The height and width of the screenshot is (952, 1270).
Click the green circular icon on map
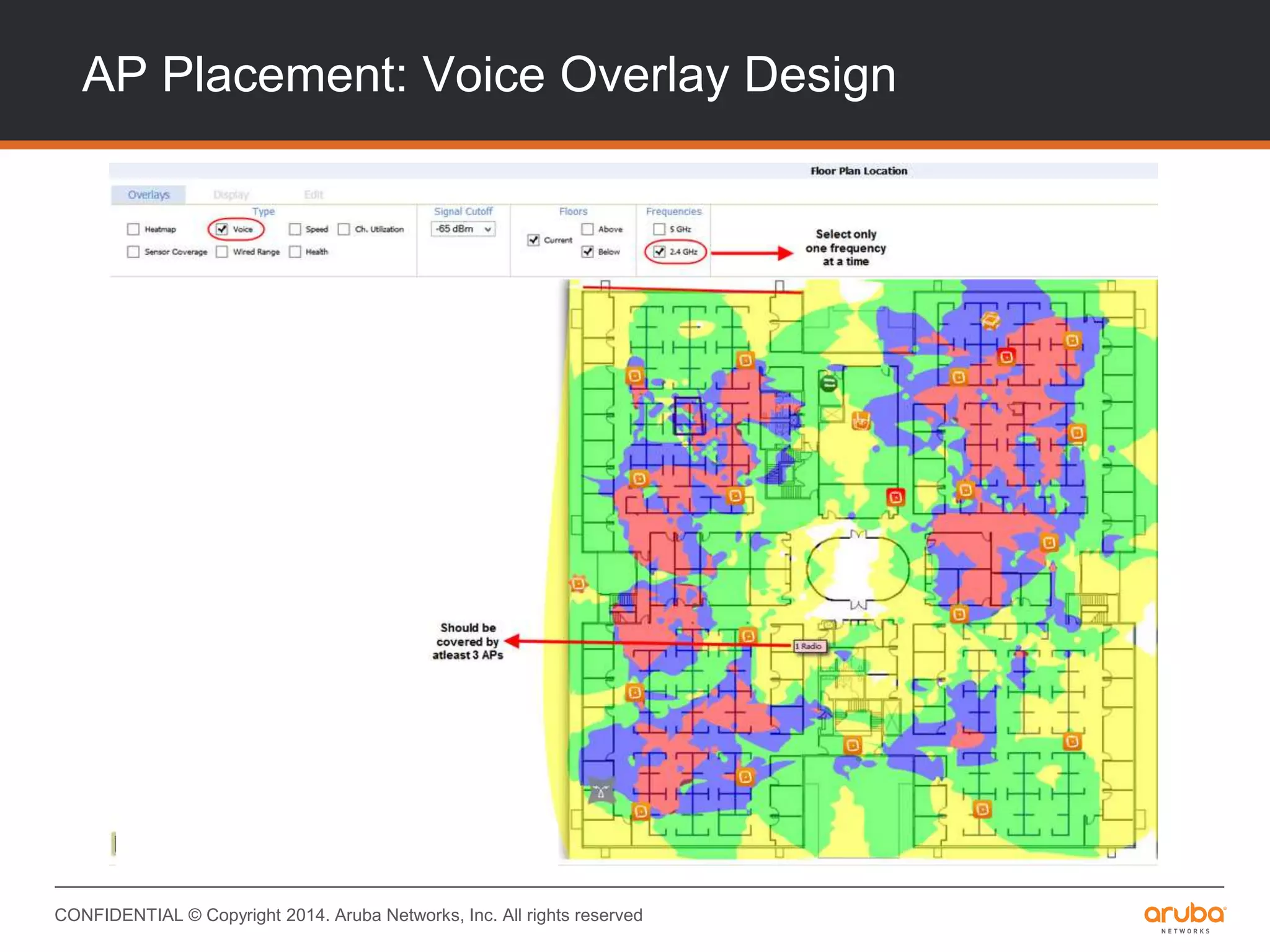tap(828, 383)
